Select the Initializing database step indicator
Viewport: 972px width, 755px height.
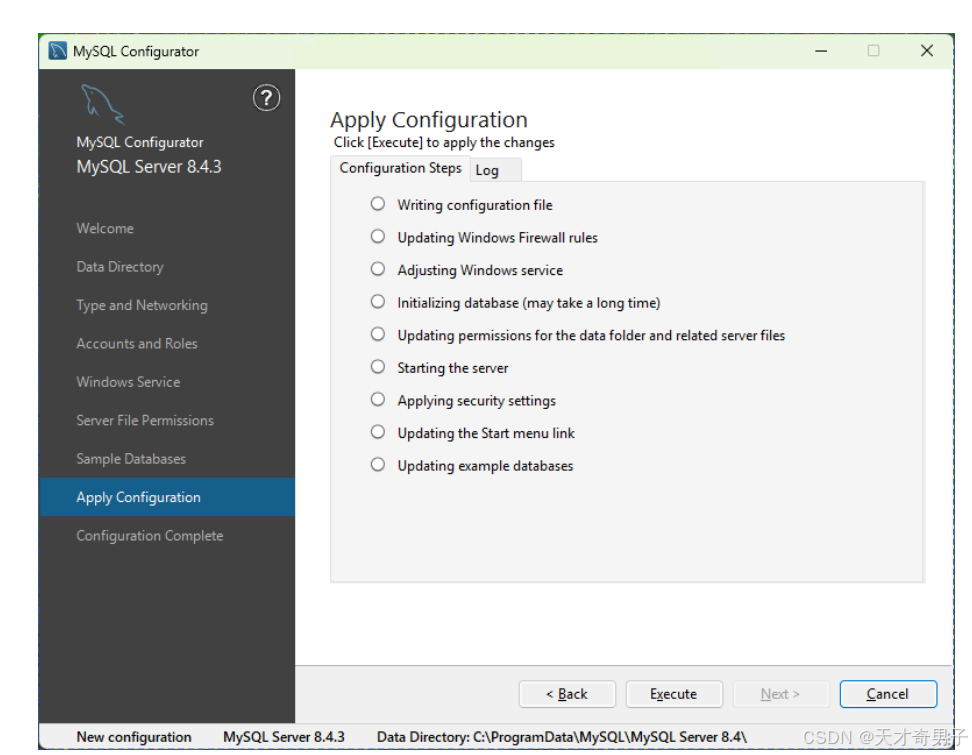pyautogui.click(x=378, y=302)
